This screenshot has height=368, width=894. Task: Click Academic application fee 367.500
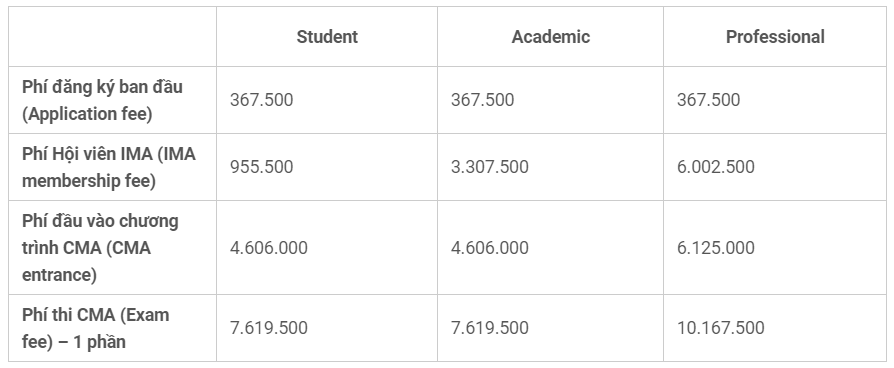pyautogui.click(x=482, y=100)
